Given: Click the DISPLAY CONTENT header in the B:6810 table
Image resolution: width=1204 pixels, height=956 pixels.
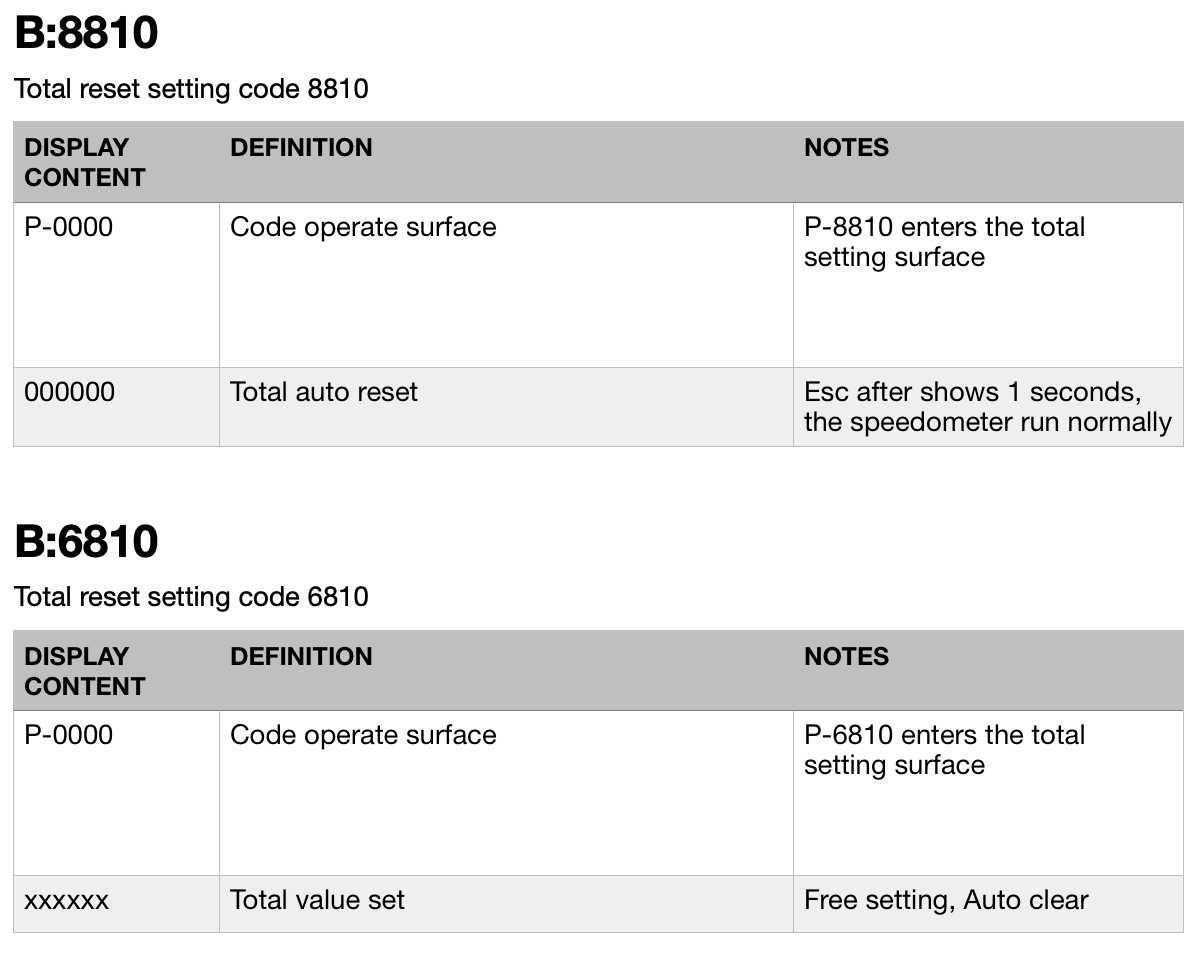Looking at the screenshot, I should click(85, 671).
